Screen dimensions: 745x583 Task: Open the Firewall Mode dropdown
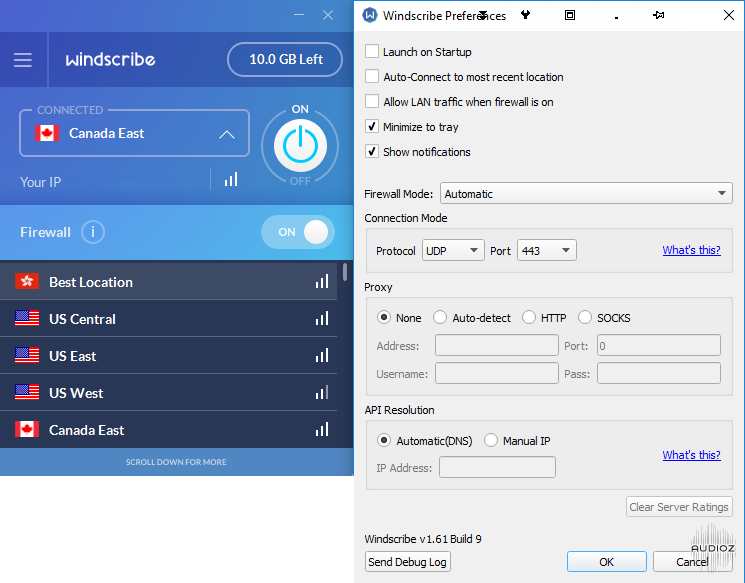[586, 193]
